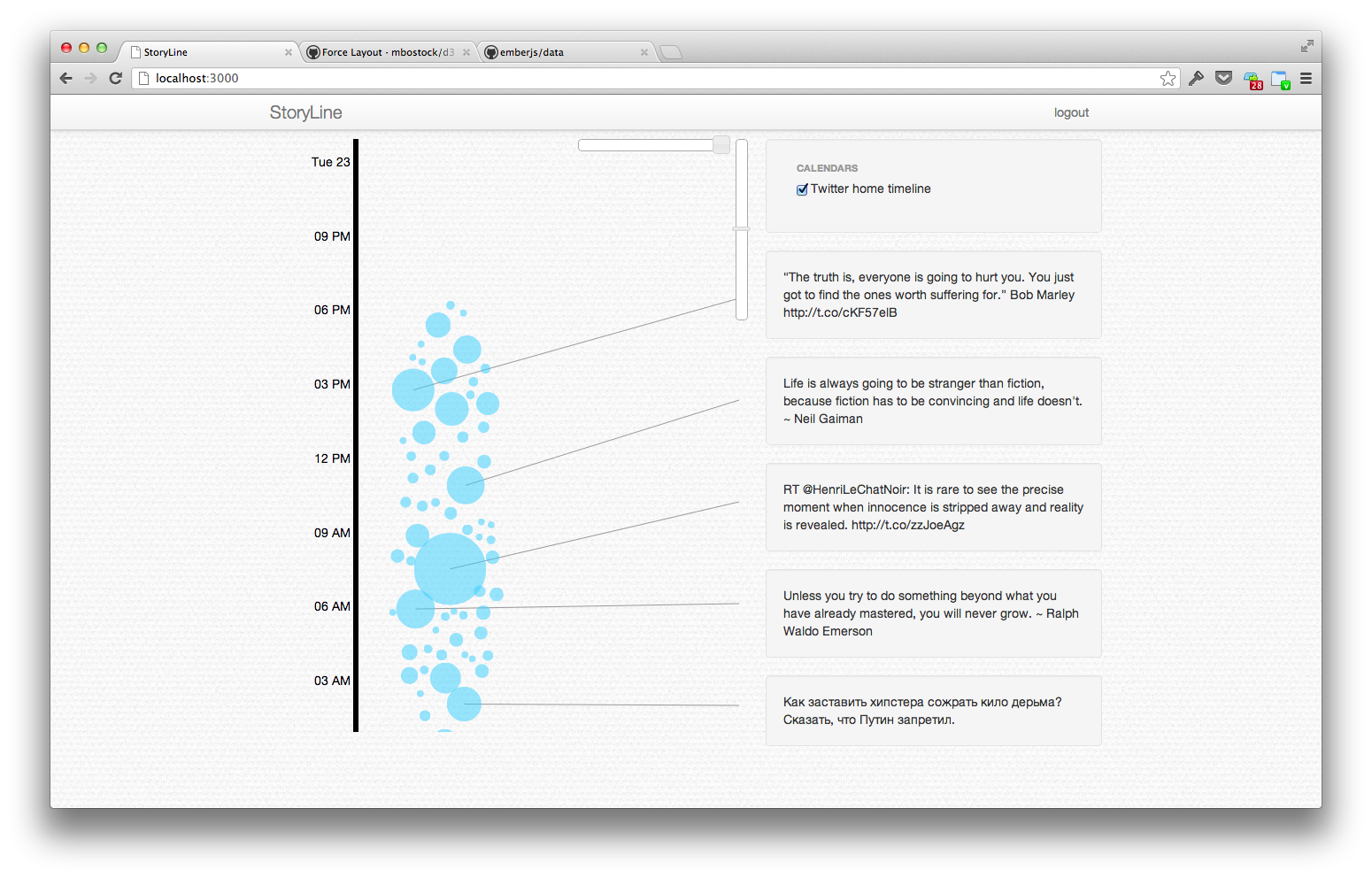1372x878 pixels.
Task: Click the StoryLine brand title
Action: click(305, 113)
